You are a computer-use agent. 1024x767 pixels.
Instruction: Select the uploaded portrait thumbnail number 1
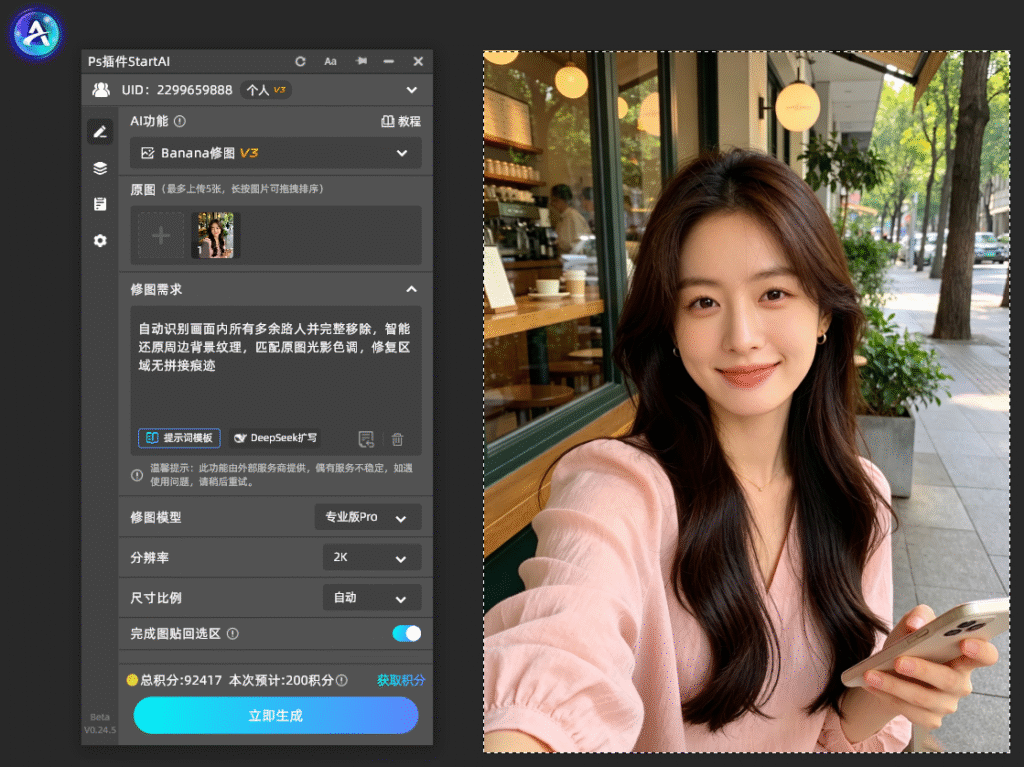coord(215,235)
